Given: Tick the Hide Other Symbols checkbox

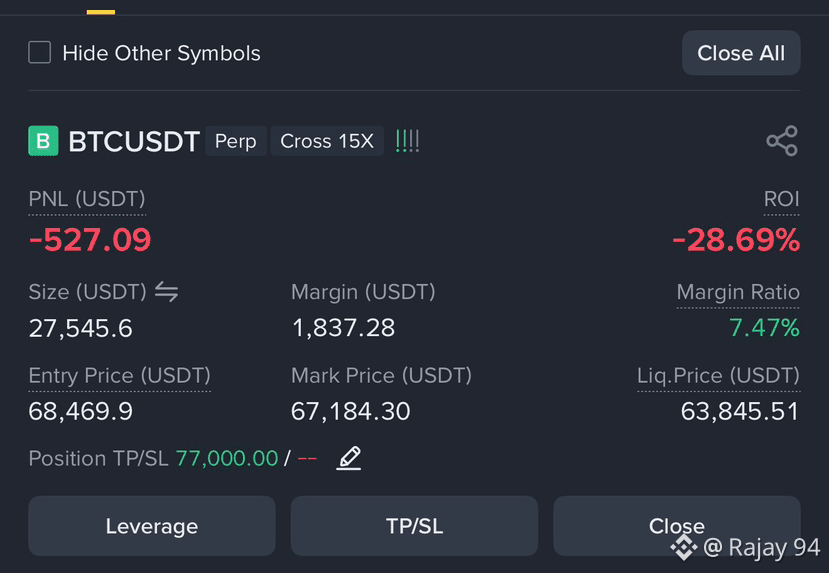Looking at the screenshot, I should click(x=40, y=52).
